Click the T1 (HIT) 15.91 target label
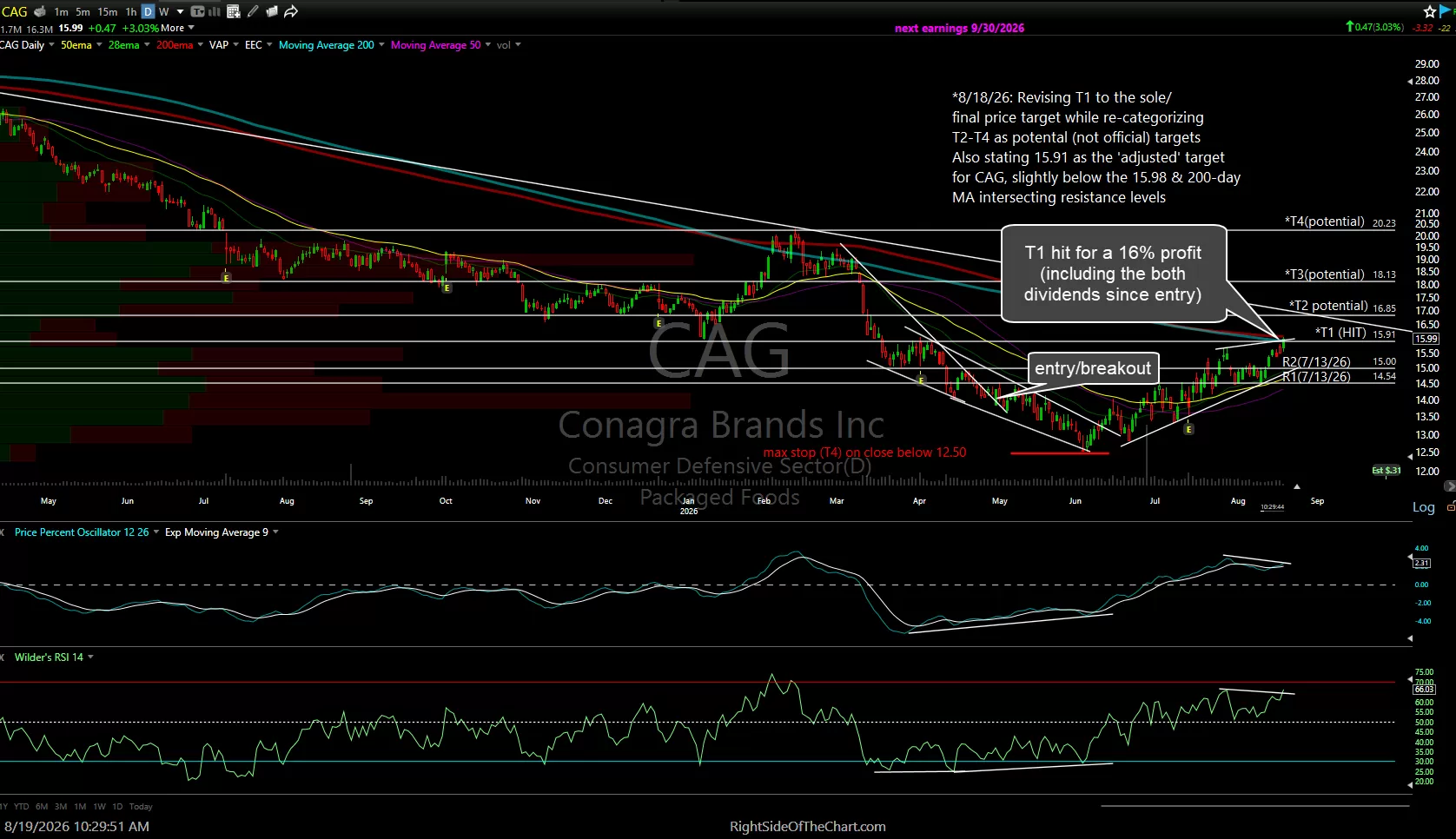Image resolution: width=1456 pixels, height=839 pixels. pyautogui.click(x=1355, y=333)
